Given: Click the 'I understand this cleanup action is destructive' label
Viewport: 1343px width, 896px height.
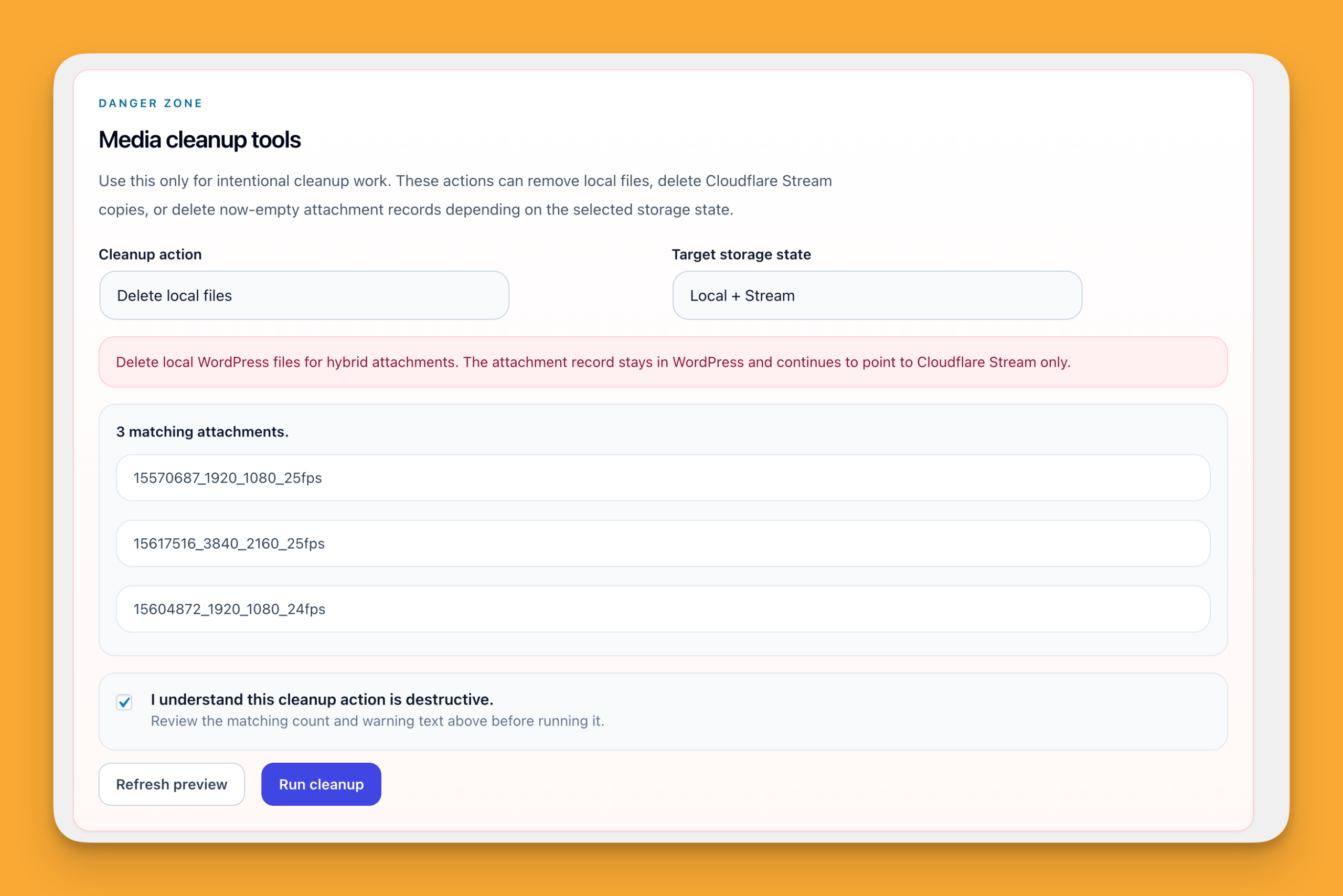Looking at the screenshot, I should point(322,699).
